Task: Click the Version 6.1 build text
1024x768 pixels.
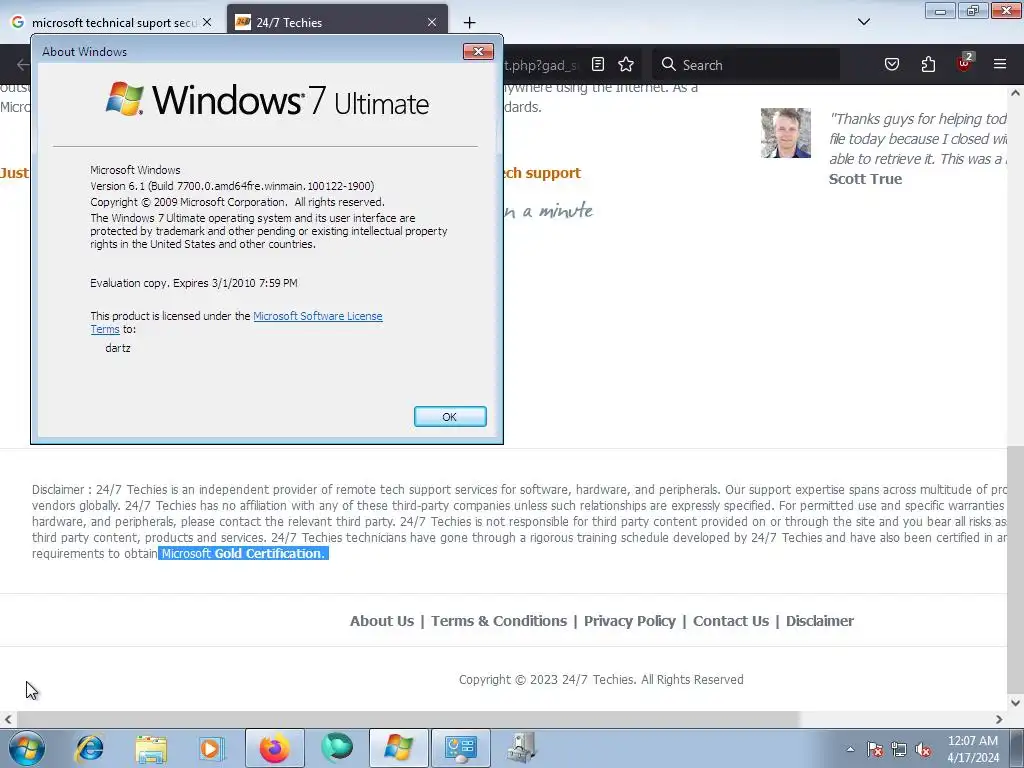Action: tap(232, 186)
